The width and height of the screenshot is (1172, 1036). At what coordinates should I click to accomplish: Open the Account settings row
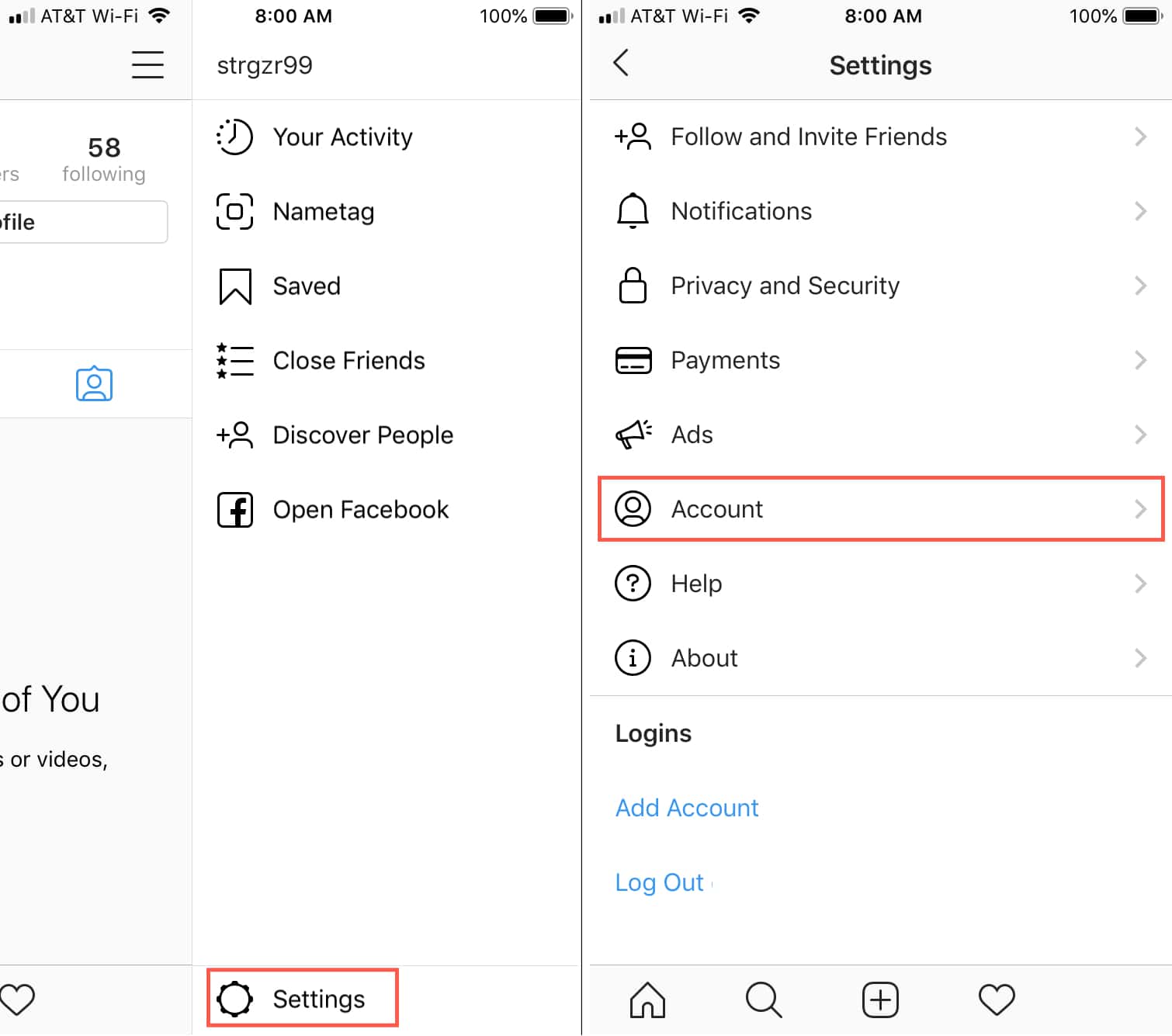880,509
